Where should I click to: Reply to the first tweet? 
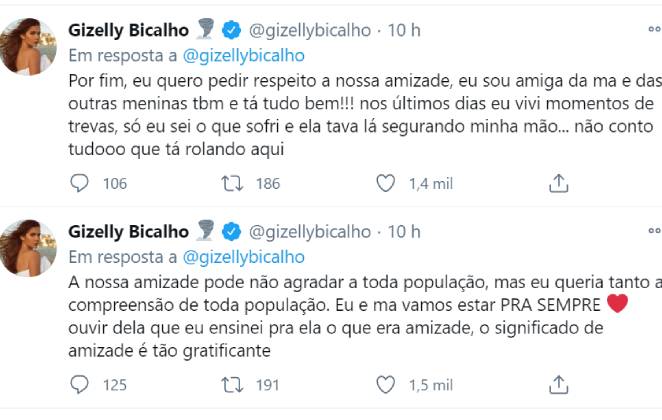coord(80,182)
